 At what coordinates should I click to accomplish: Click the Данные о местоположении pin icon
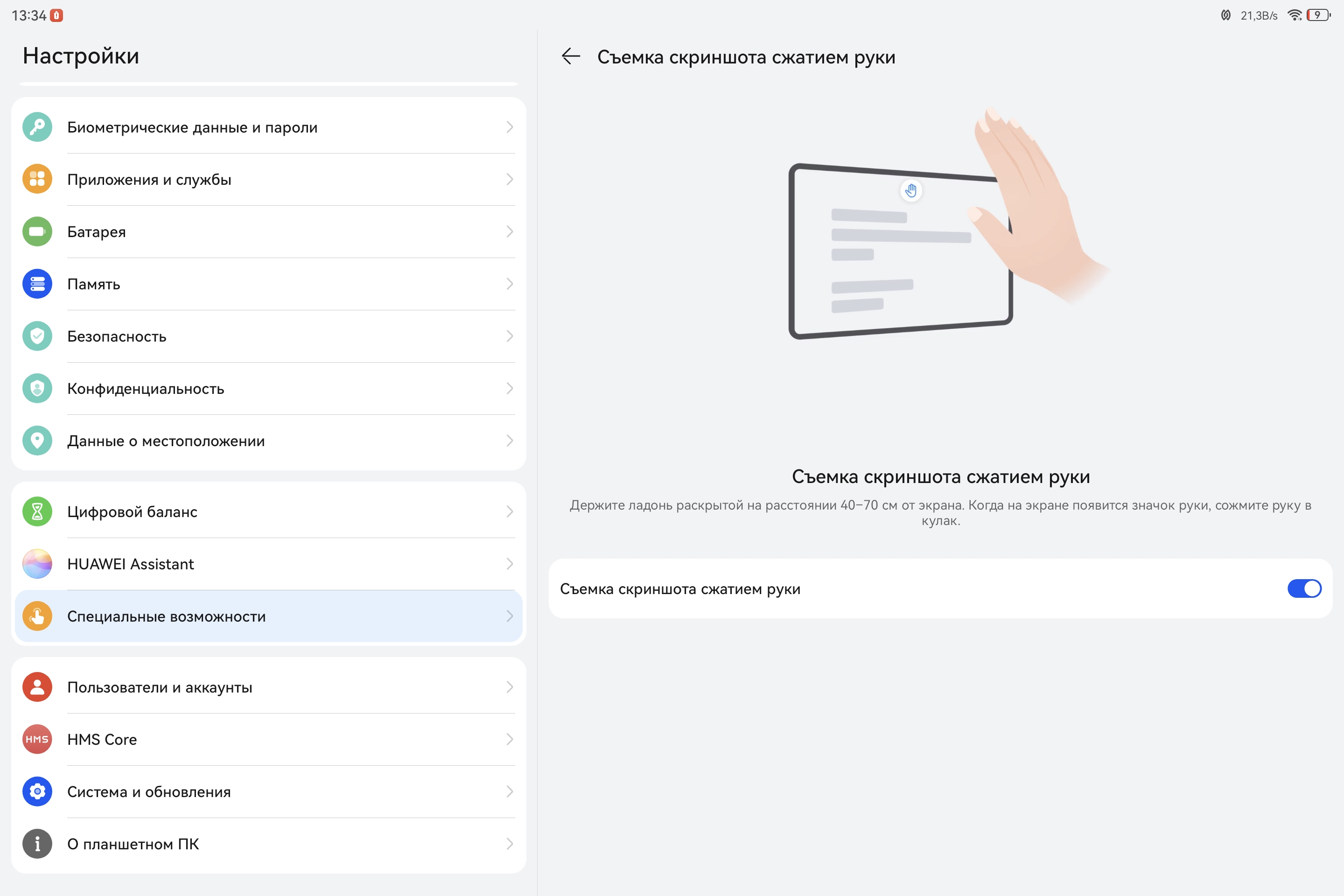coord(37,441)
